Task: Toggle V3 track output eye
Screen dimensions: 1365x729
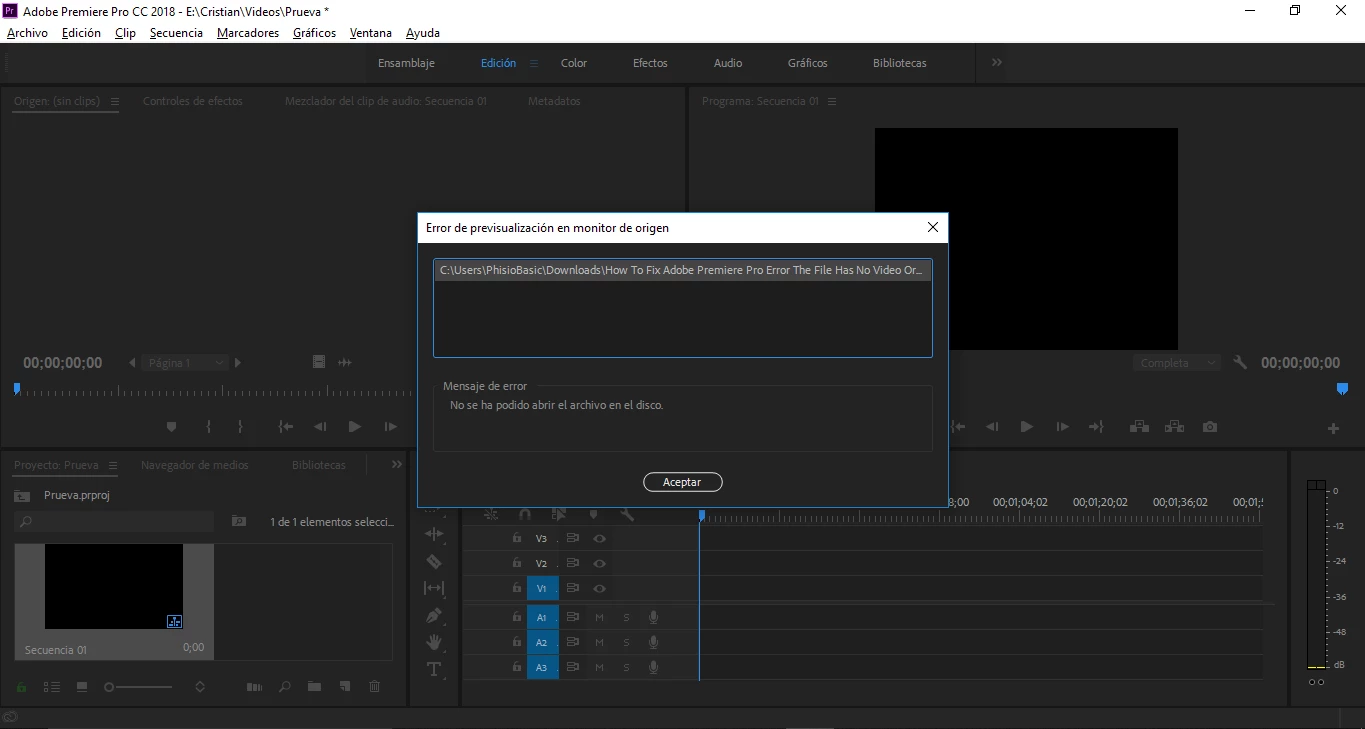Action: [x=599, y=538]
